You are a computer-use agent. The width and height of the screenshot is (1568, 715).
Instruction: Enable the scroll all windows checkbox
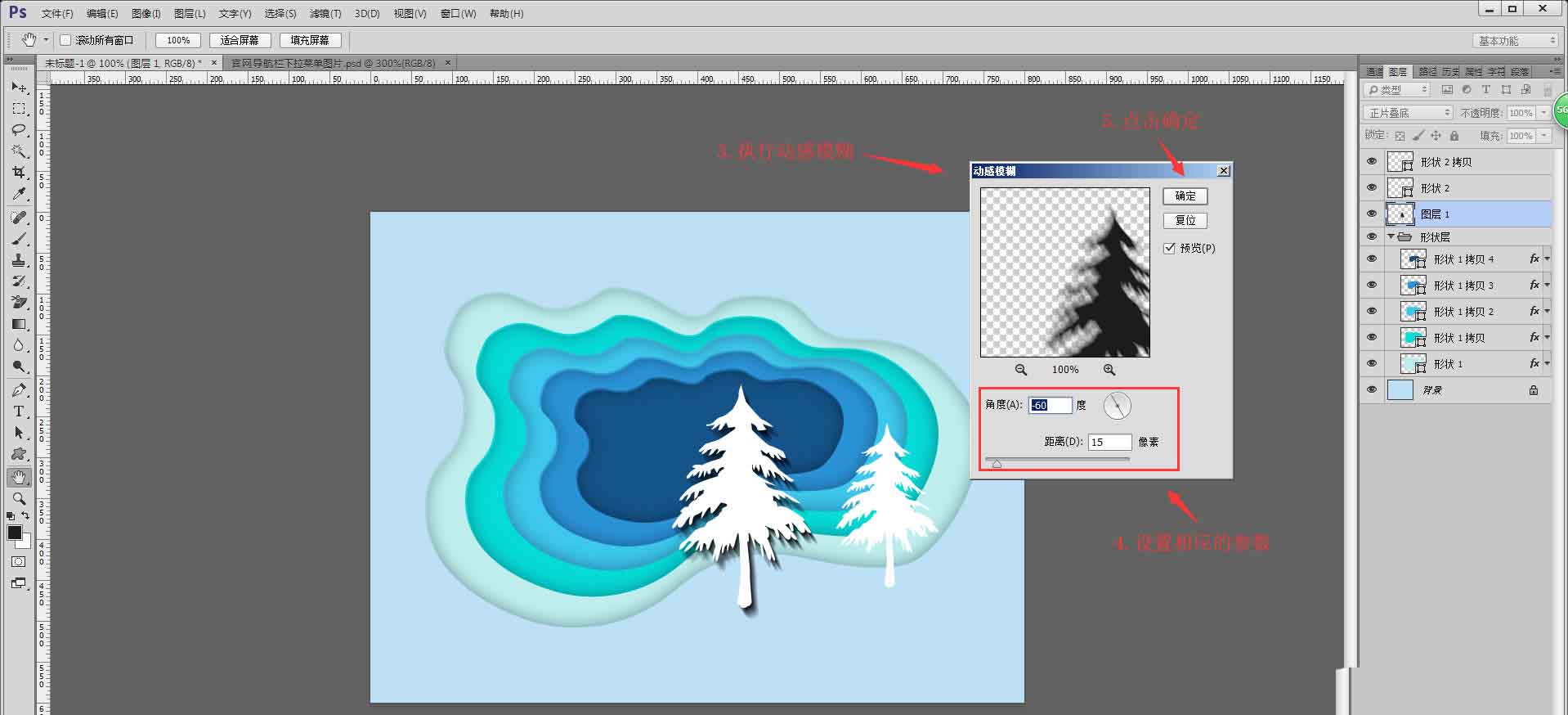[x=66, y=40]
